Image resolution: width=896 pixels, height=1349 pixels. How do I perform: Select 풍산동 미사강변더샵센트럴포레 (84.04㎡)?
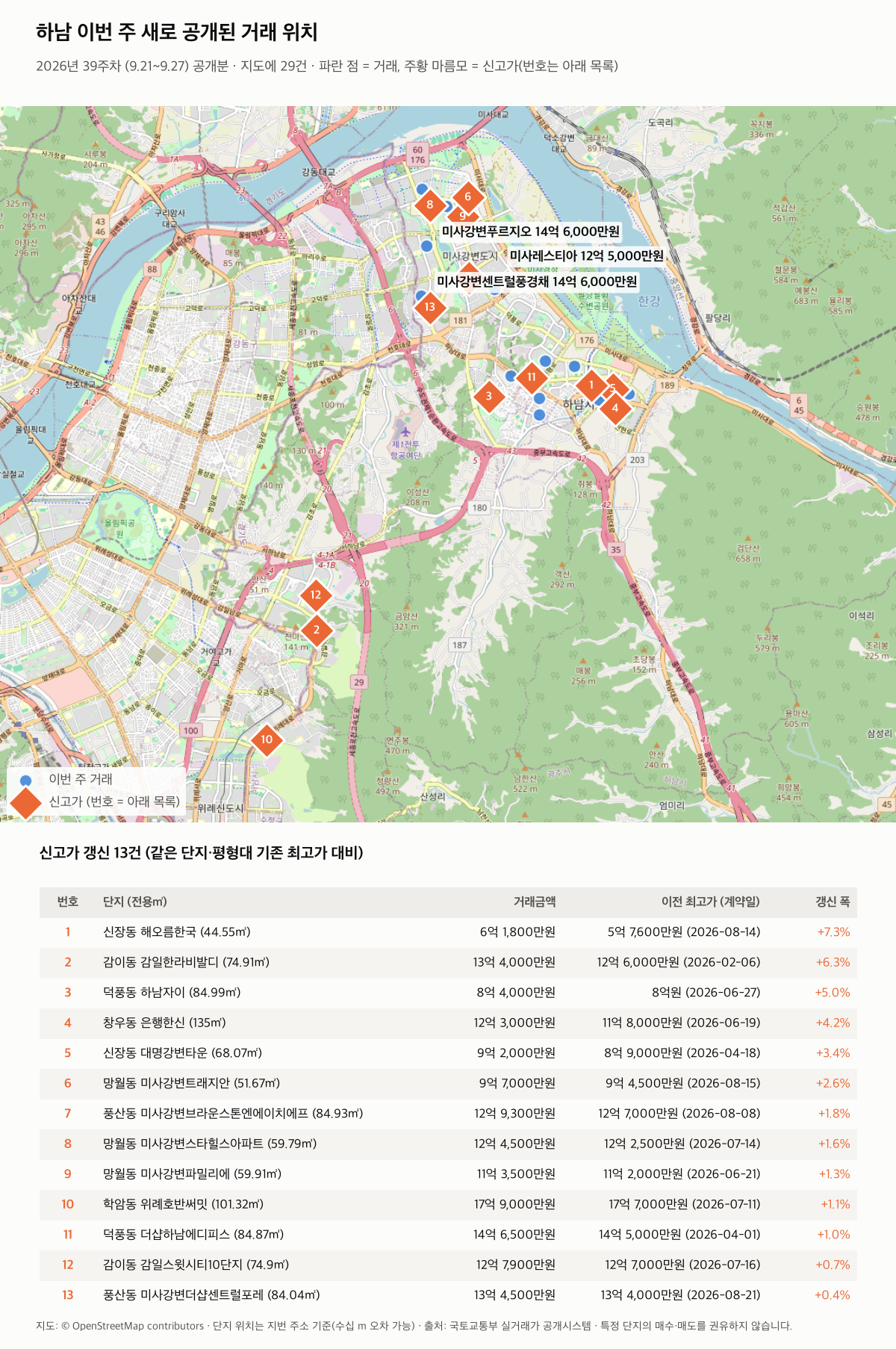point(211,1295)
